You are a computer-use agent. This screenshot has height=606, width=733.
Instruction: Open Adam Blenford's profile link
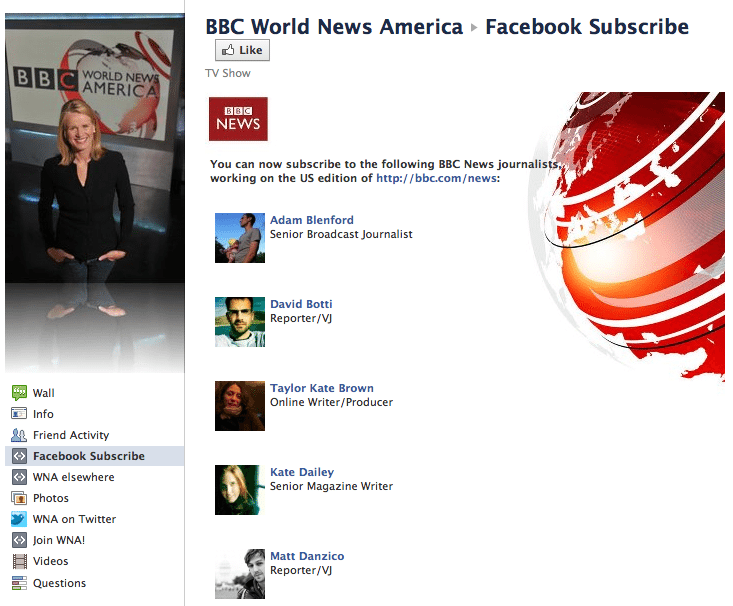[312, 220]
